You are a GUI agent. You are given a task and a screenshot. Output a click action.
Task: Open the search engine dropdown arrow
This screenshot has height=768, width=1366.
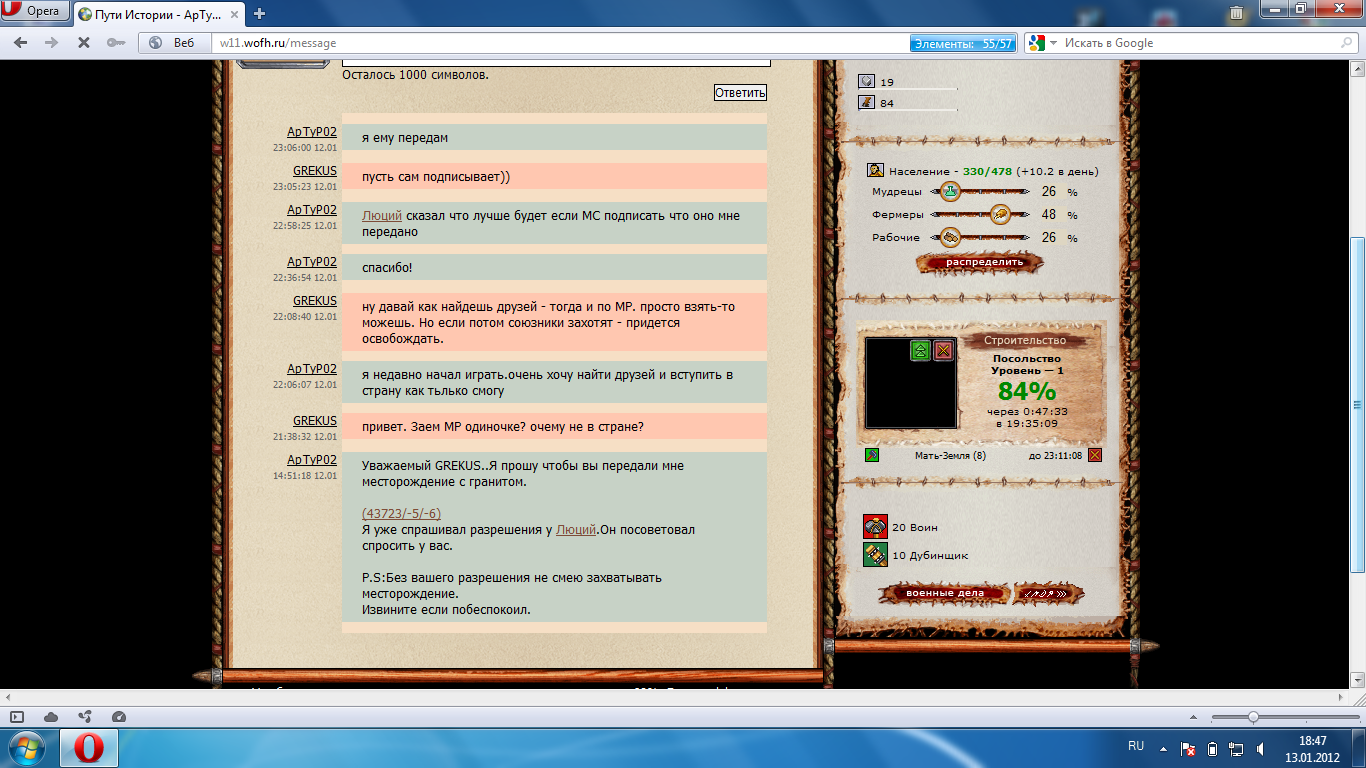tap(1054, 43)
